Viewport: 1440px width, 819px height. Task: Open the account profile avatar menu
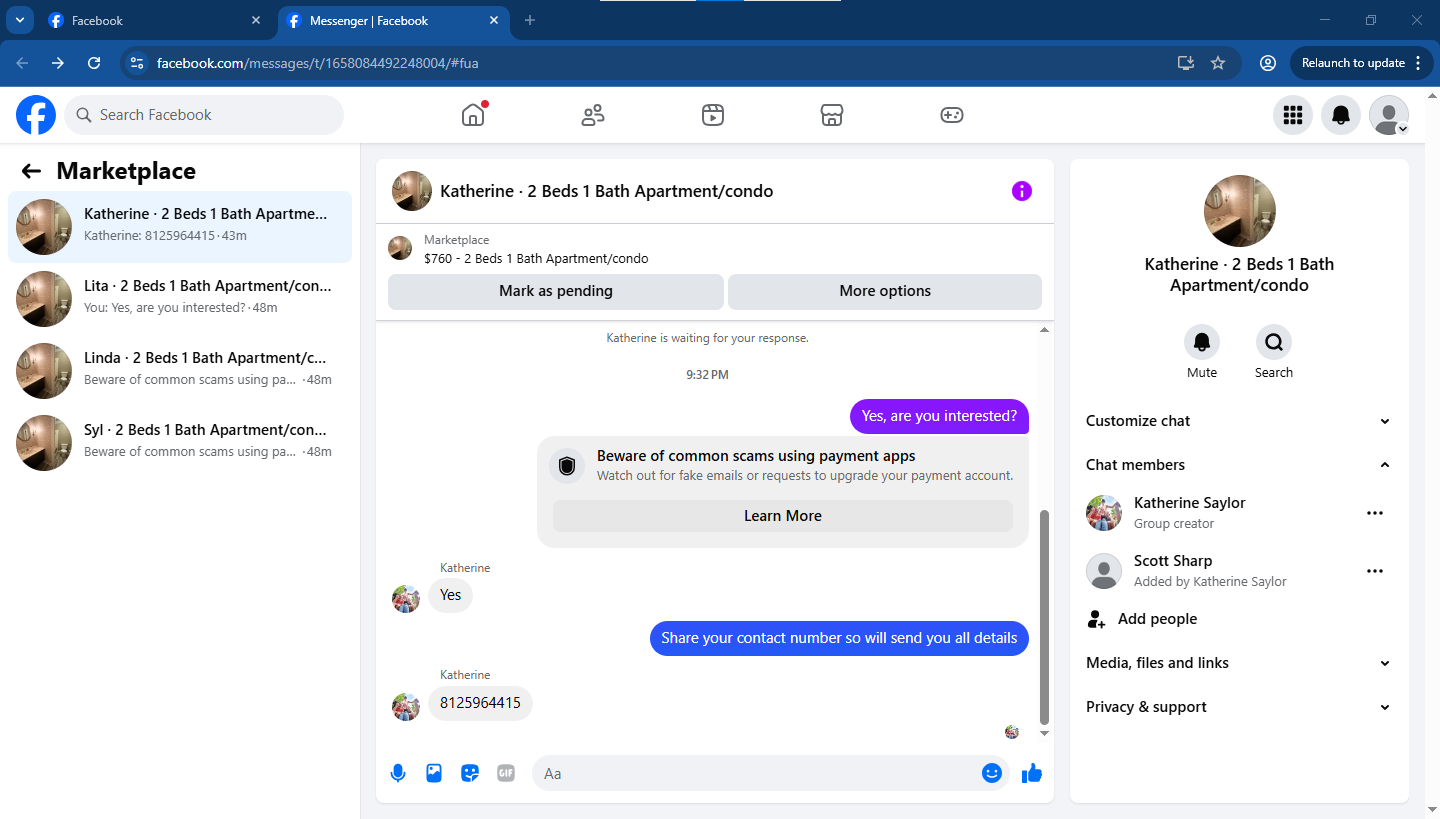pos(1389,115)
